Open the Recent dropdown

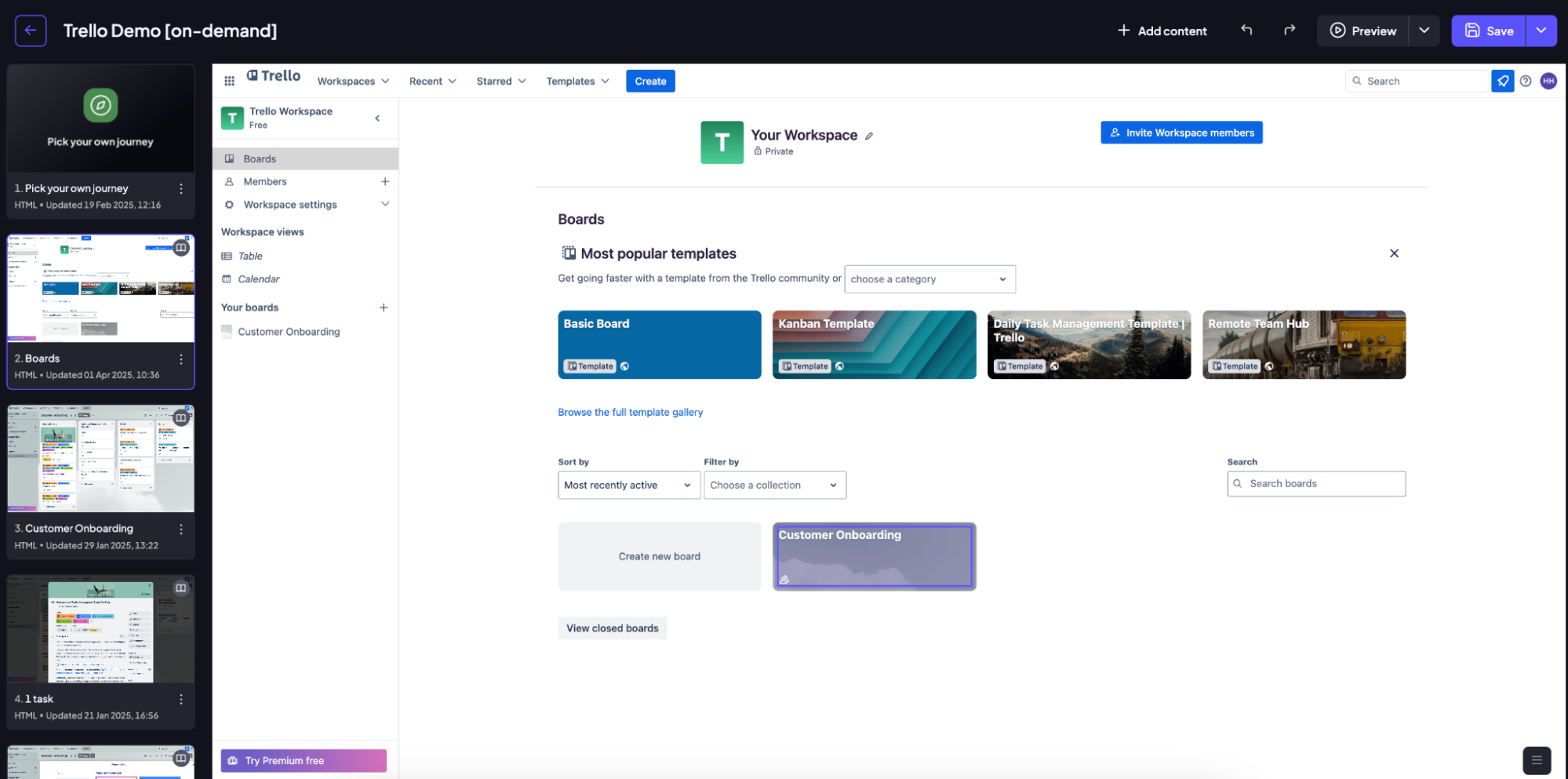tap(432, 81)
